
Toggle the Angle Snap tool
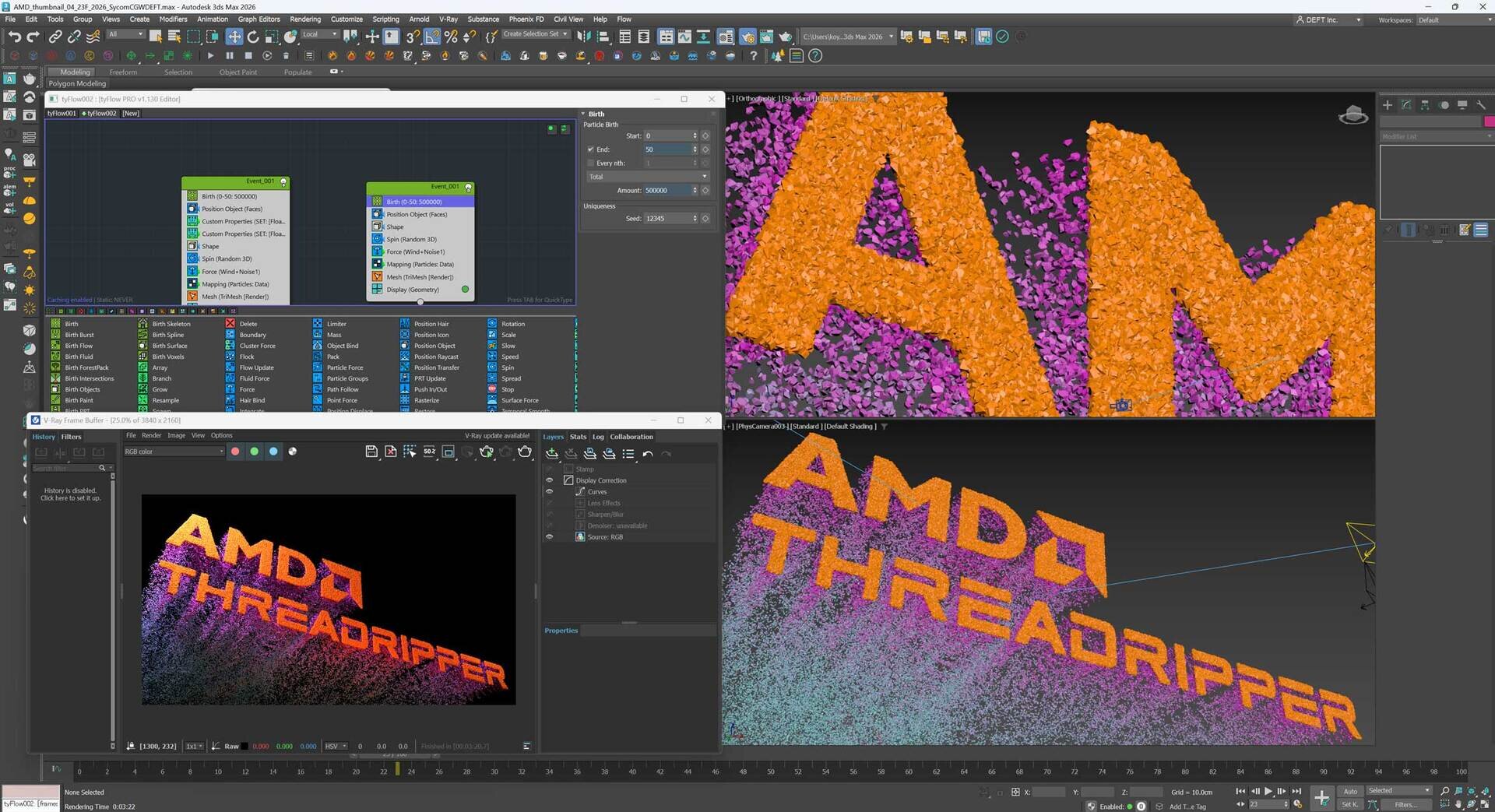pyautogui.click(x=432, y=36)
